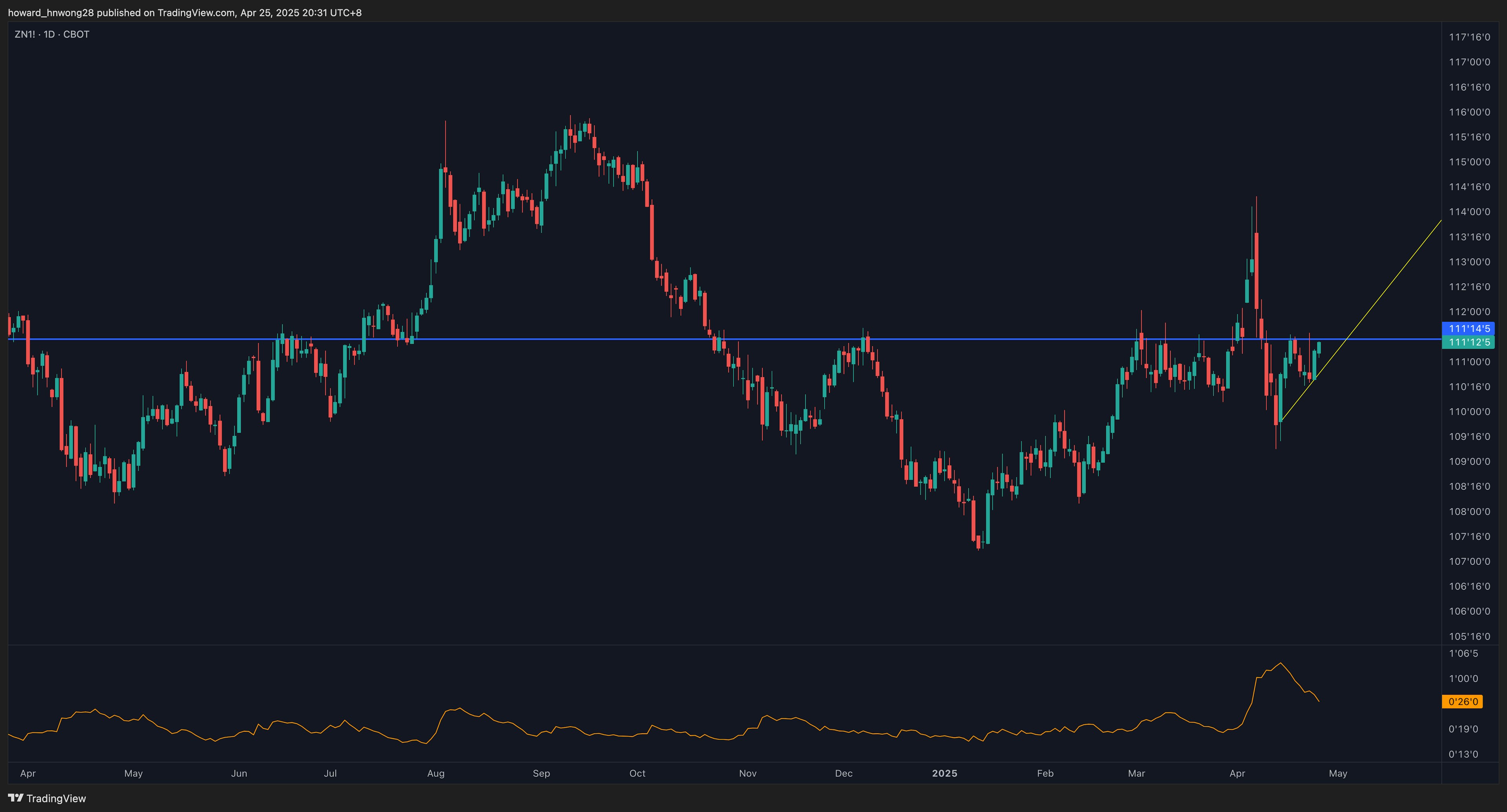Click the 114'00'0 price scale label

tap(1469, 212)
